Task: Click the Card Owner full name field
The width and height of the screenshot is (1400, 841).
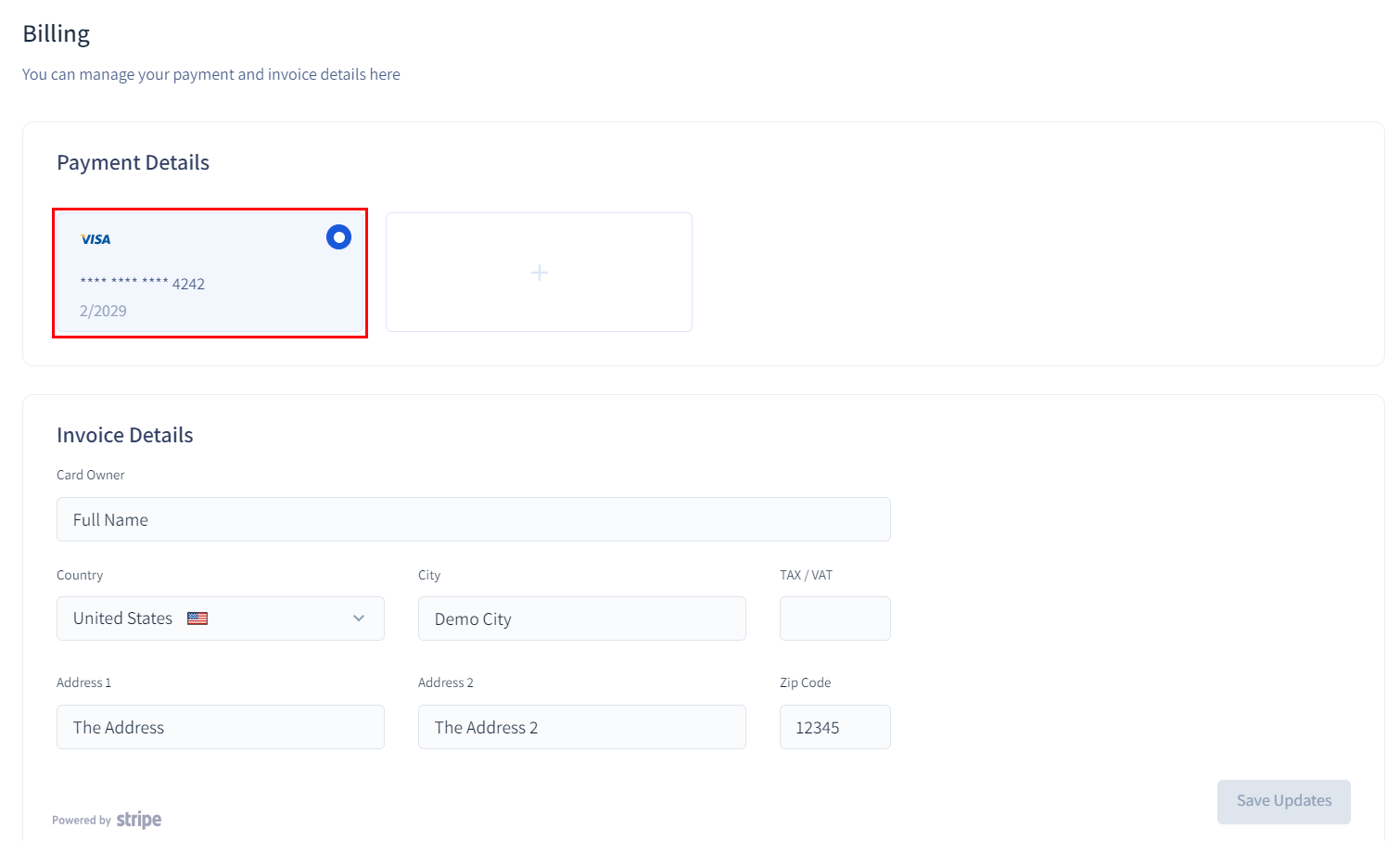Action: pos(473,519)
